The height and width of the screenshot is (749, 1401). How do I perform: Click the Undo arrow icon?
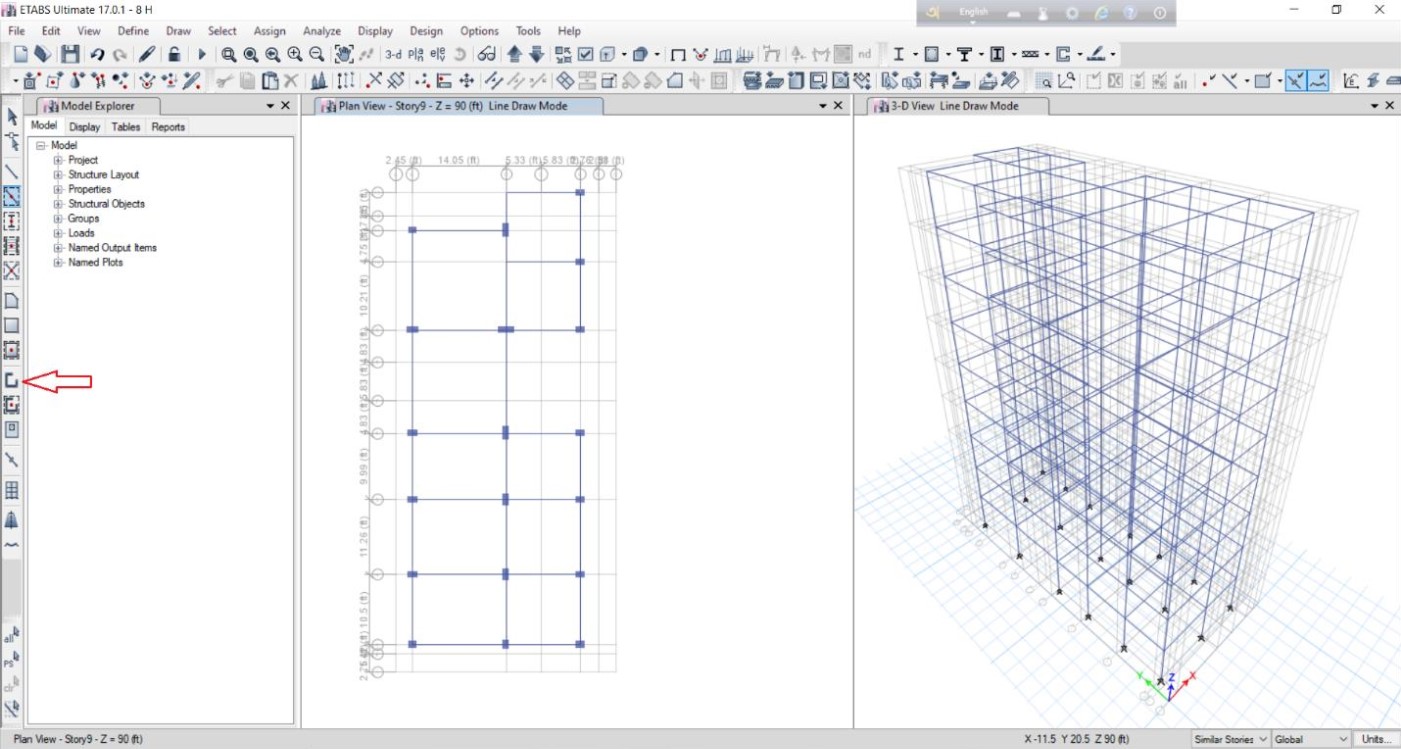97,54
